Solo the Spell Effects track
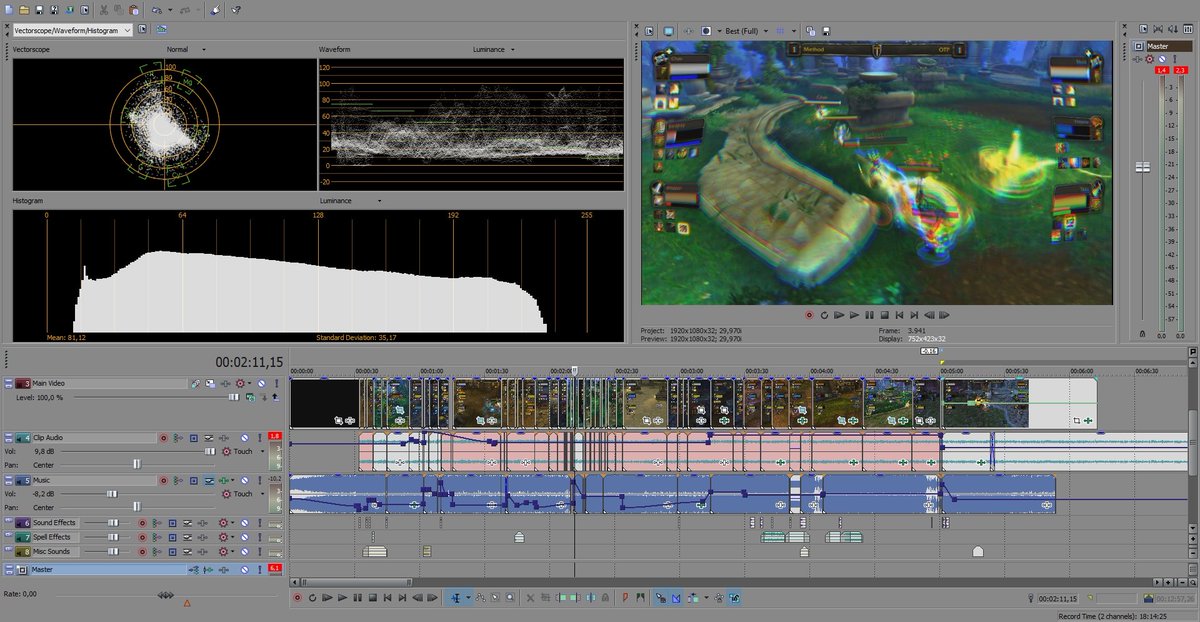Image resolution: width=1200 pixels, height=622 pixels. coord(260,537)
